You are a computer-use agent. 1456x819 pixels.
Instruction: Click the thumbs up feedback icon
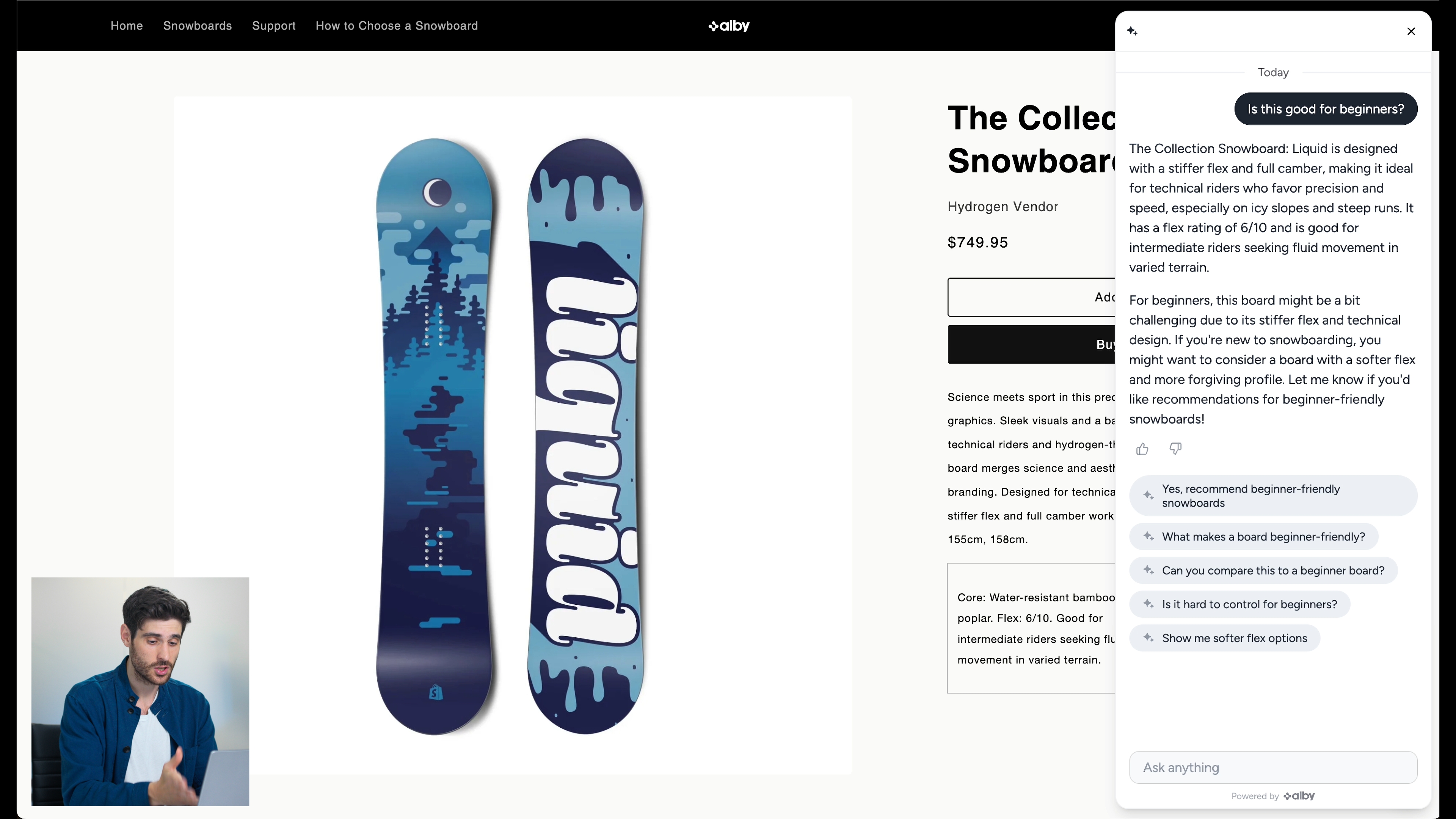click(1142, 449)
